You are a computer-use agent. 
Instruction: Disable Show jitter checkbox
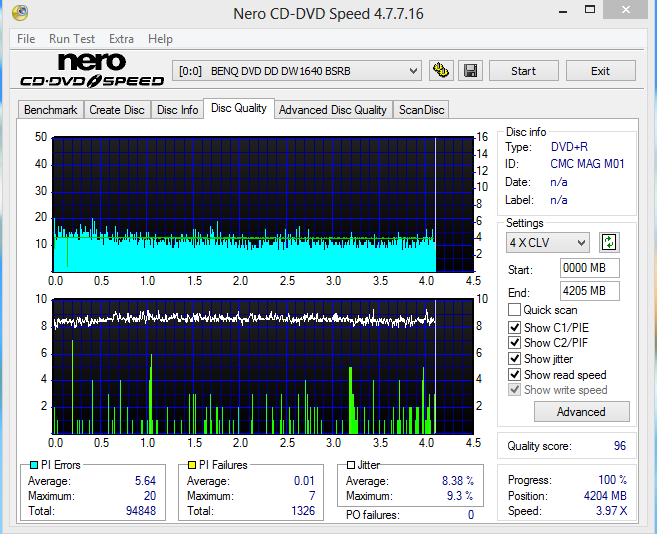click(x=514, y=358)
